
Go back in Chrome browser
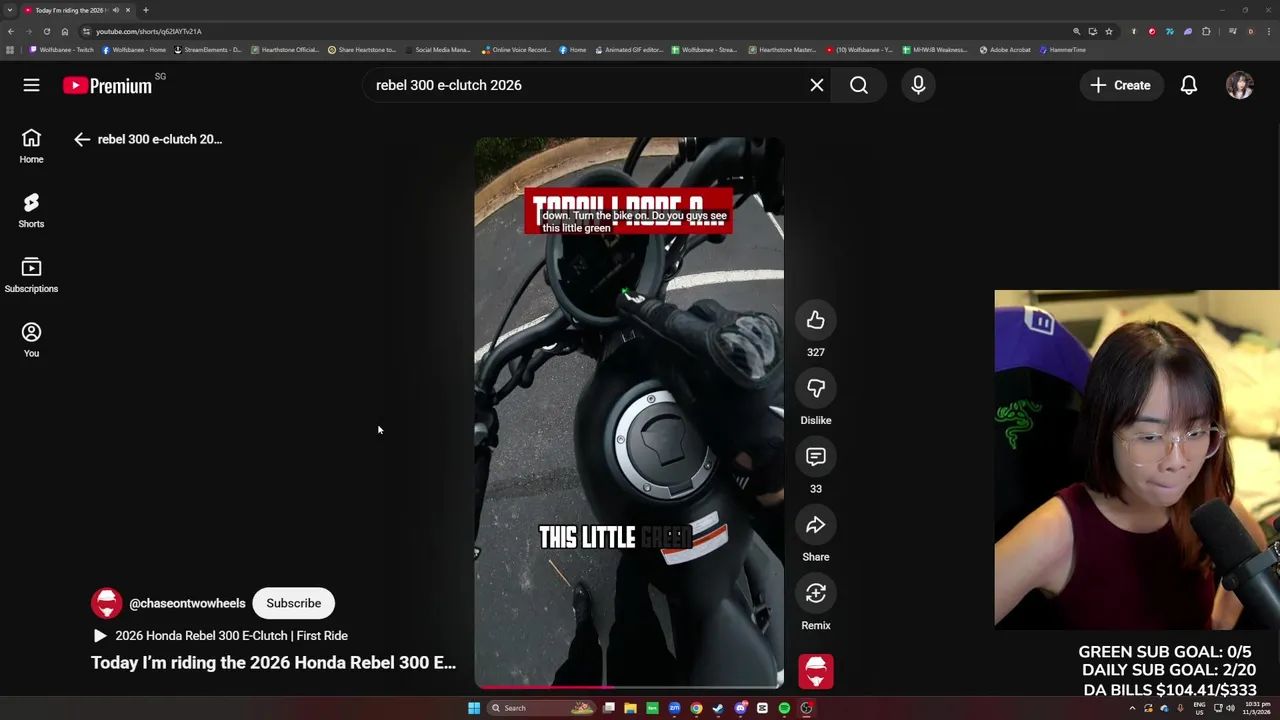(11, 31)
